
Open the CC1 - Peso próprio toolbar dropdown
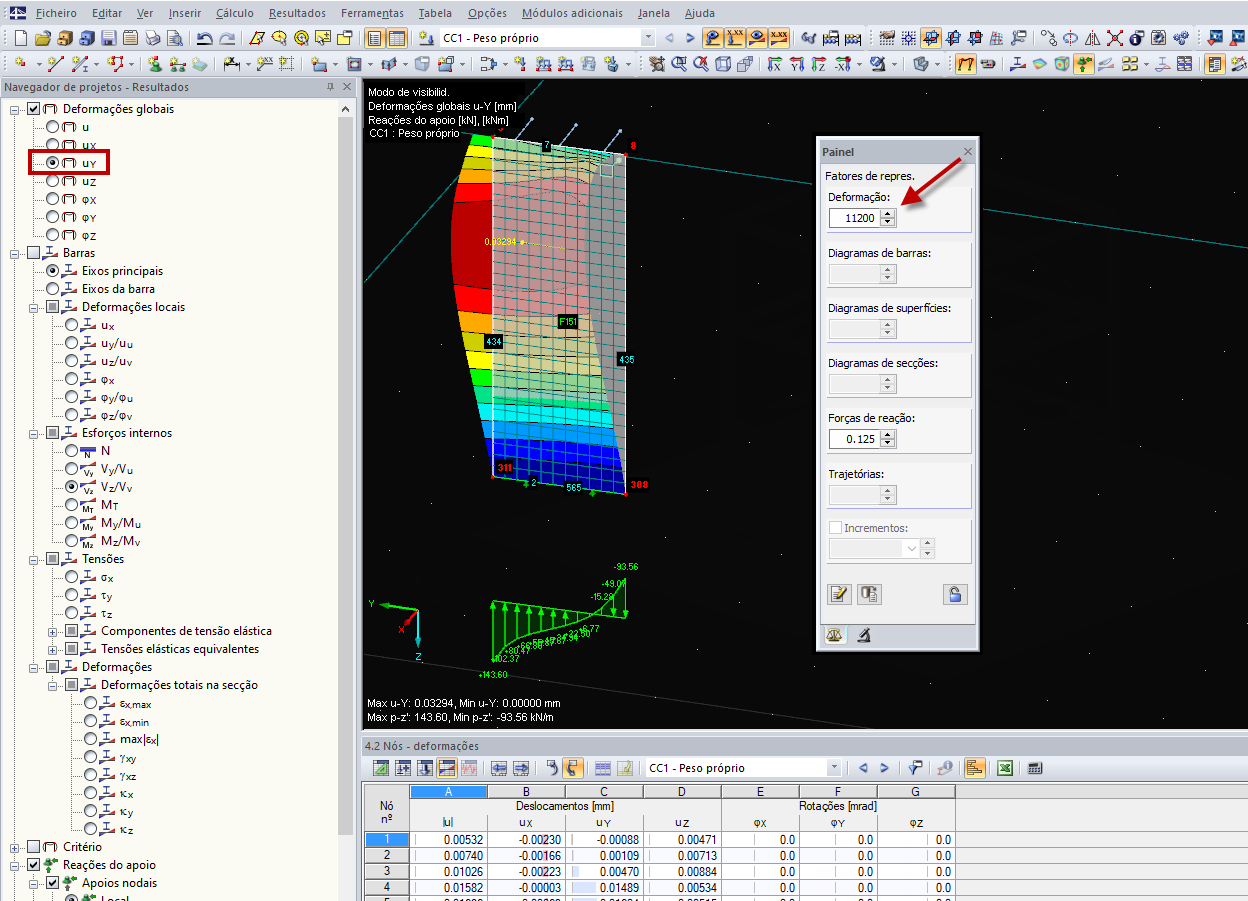coord(648,38)
